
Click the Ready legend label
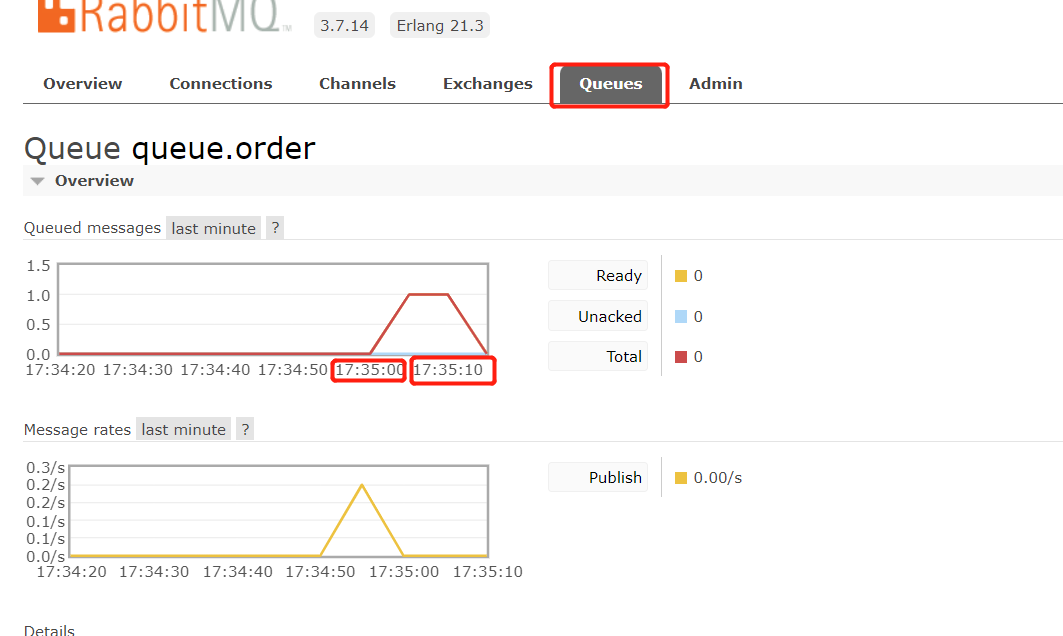tap(598, 275)
